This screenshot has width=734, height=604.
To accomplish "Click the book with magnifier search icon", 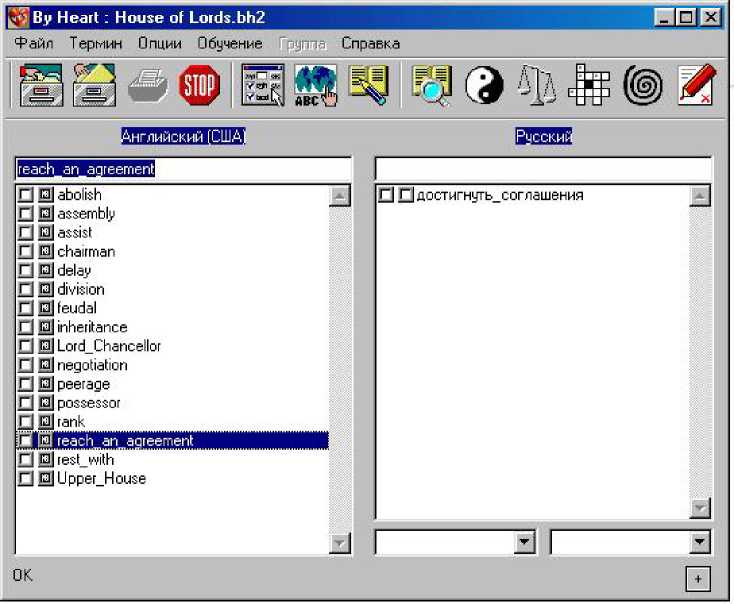I will click(x=432, y=86).
